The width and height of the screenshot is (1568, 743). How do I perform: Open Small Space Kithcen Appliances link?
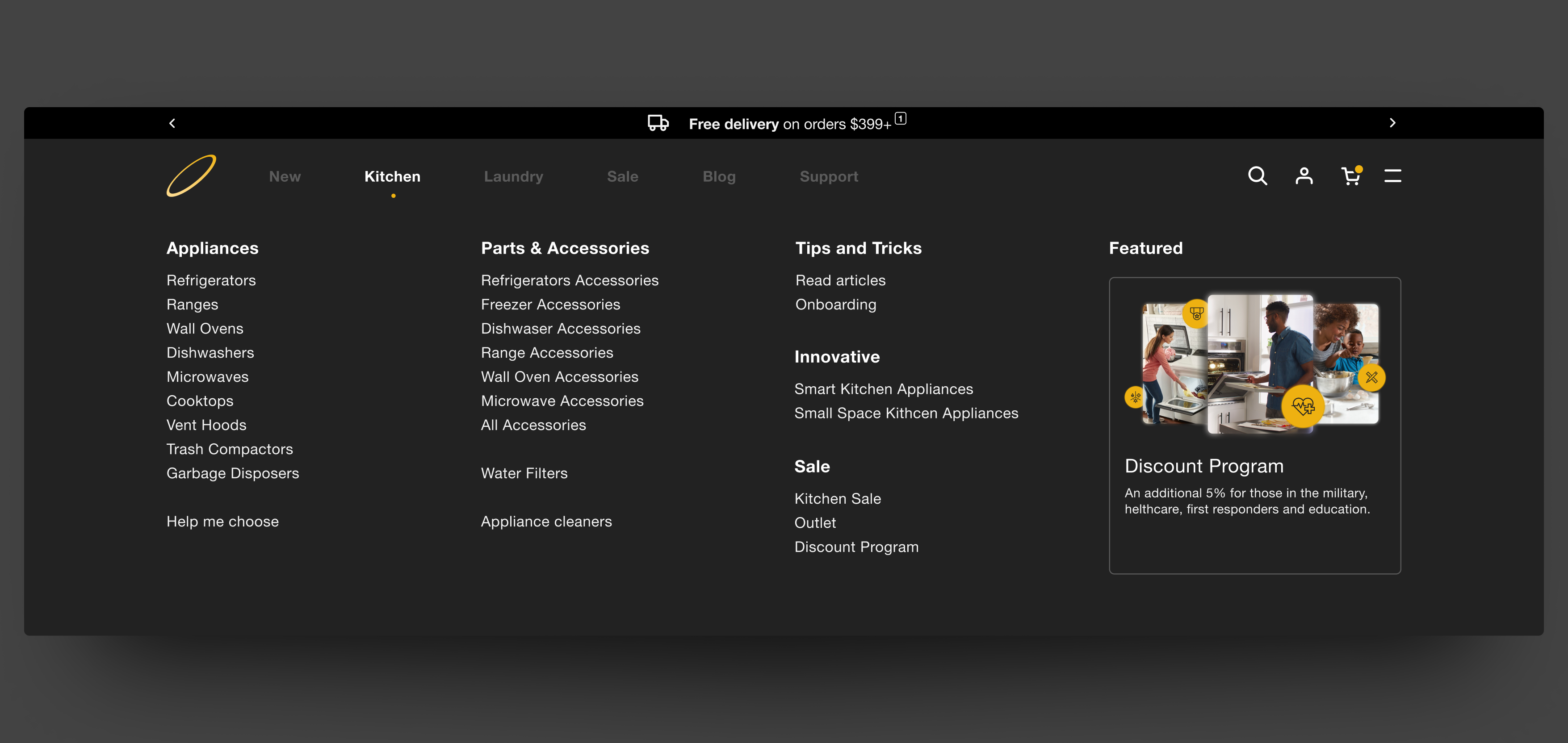(x=906, y=413)
